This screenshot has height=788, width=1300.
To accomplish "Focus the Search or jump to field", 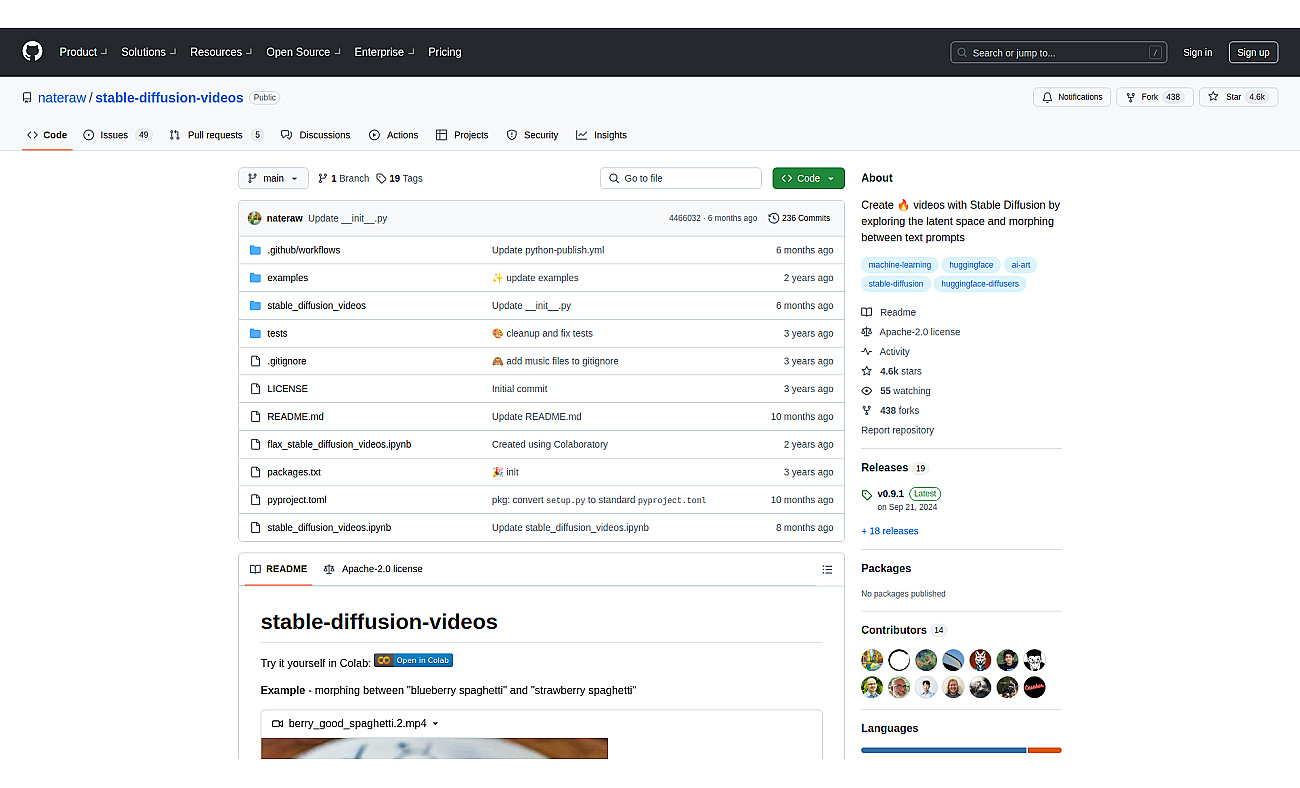I will (x=1058, y=53).
